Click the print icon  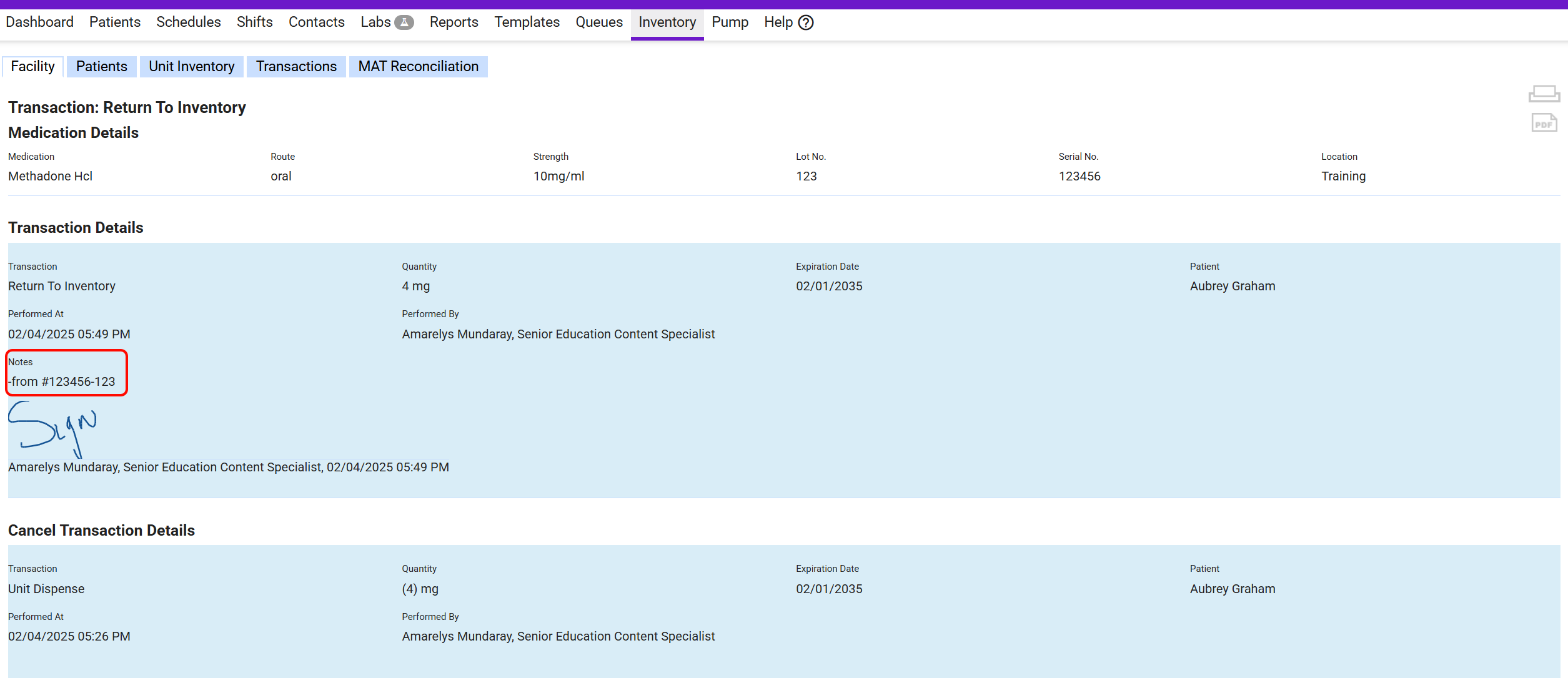click(x=1544, y=94)
